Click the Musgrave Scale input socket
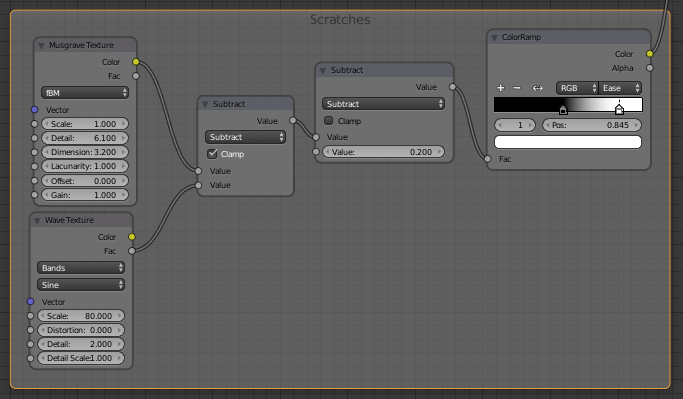The image size is (683, 399). click(35, 124)
